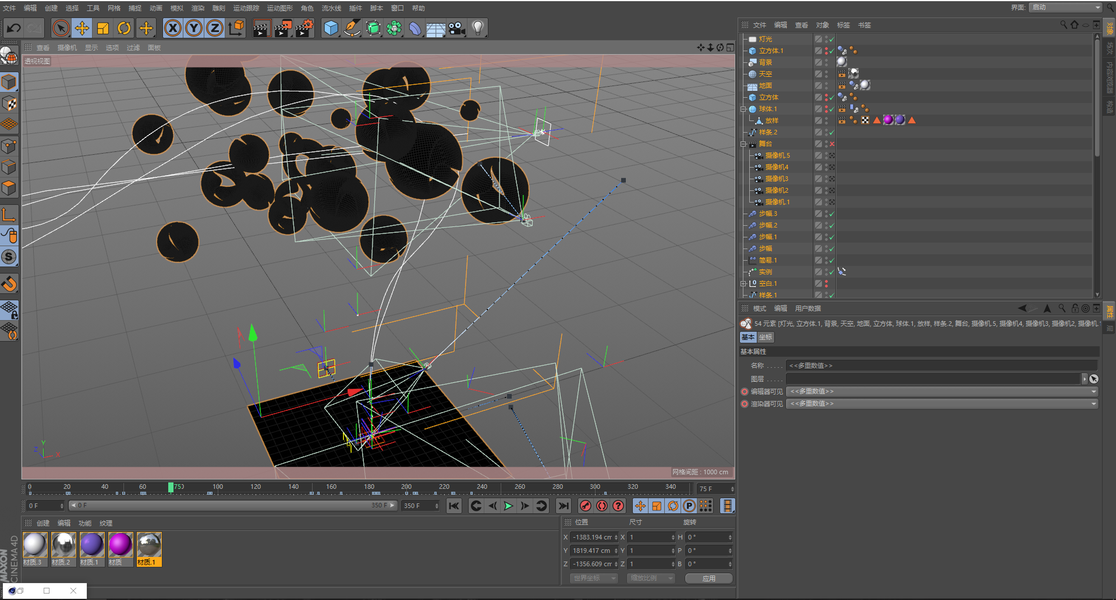Open the 渲染器可见 dropdown

(x=942, y=404)
